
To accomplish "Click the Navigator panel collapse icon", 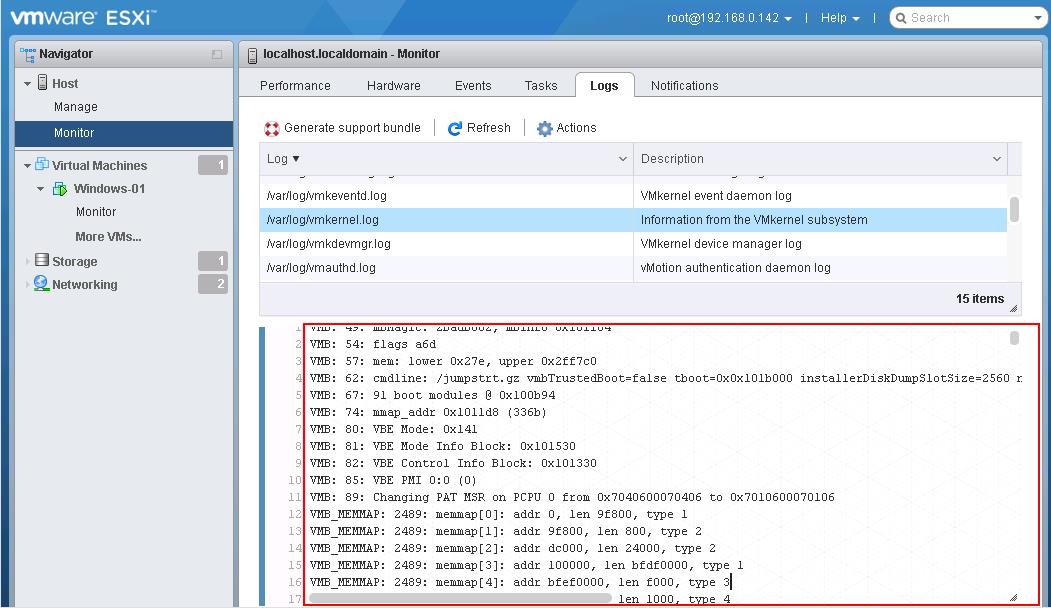I will [217, 55].
